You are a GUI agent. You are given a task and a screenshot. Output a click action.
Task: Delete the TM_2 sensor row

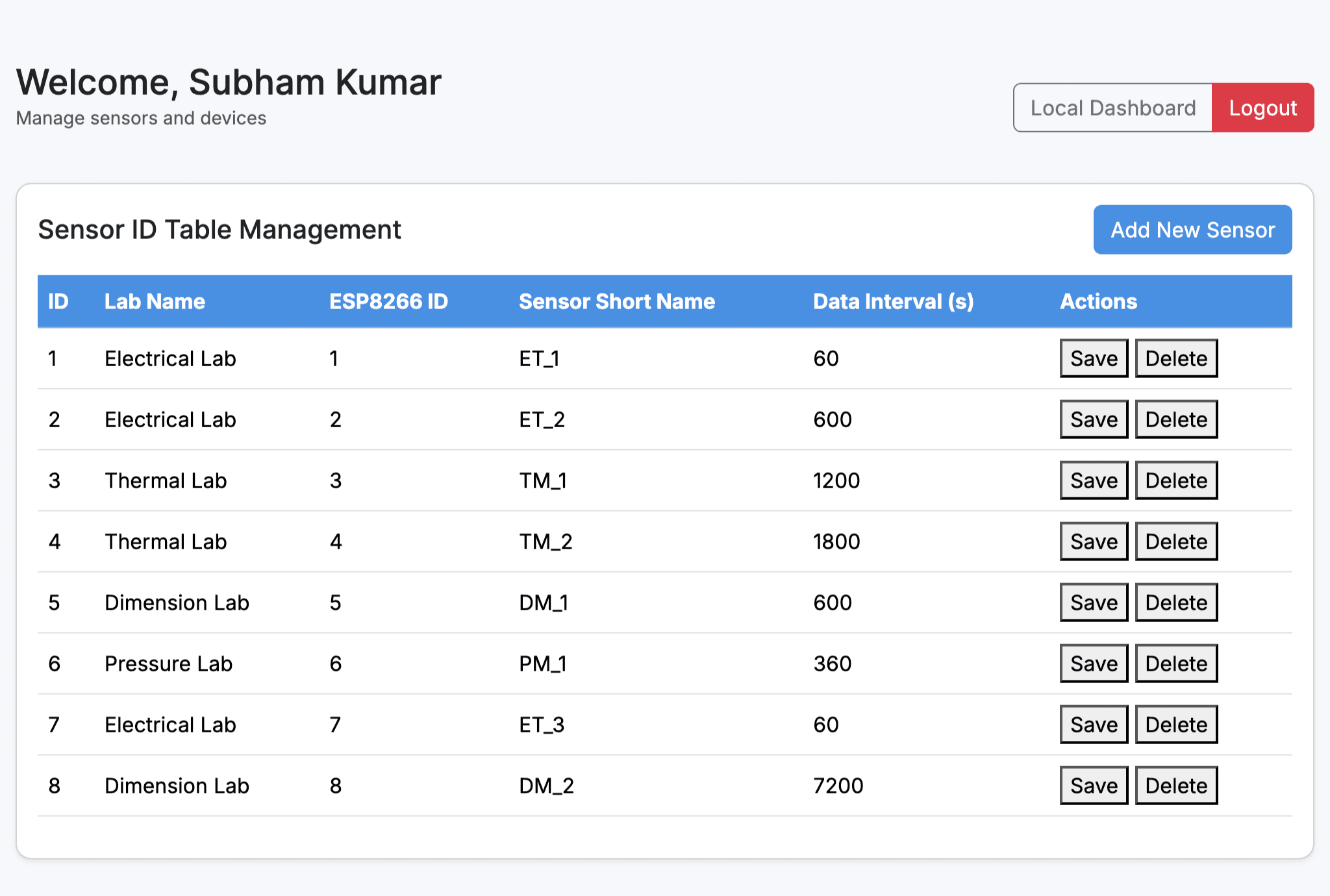(1176, 541)
